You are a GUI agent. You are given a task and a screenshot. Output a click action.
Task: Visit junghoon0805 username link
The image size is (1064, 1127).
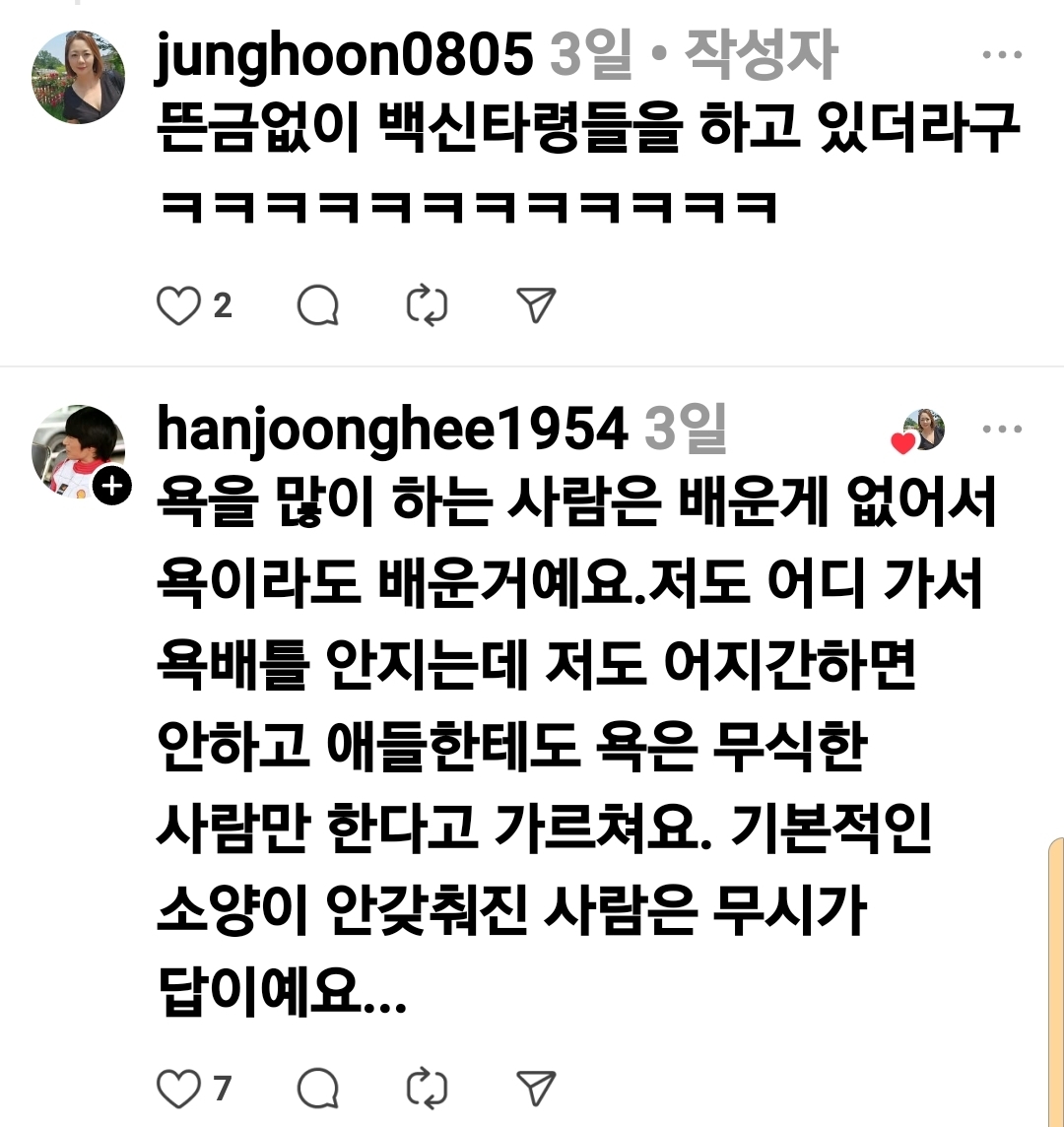pyautogui.click(x=345, y=54)
